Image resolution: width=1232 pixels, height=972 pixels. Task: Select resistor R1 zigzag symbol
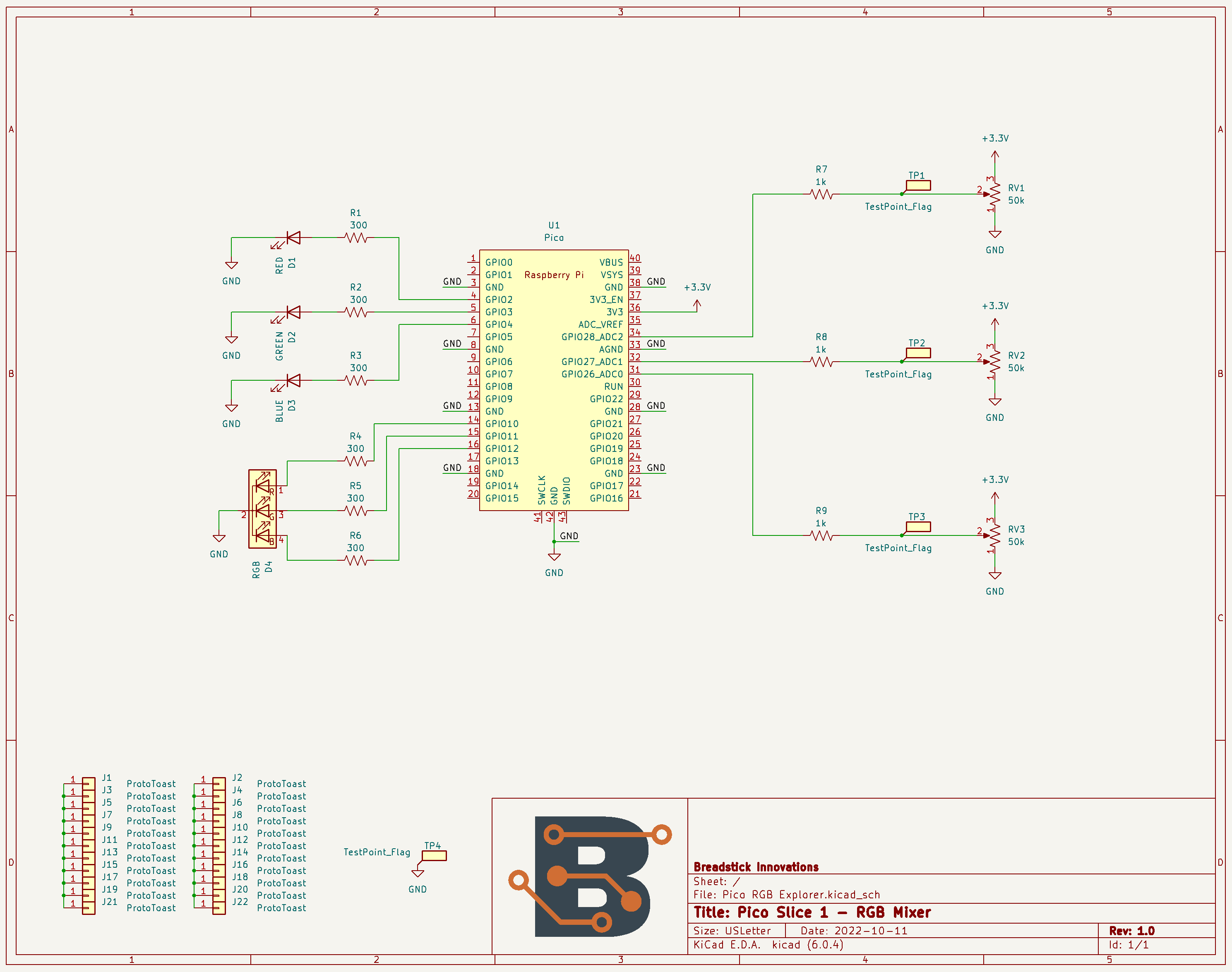[x=356, y=238]
